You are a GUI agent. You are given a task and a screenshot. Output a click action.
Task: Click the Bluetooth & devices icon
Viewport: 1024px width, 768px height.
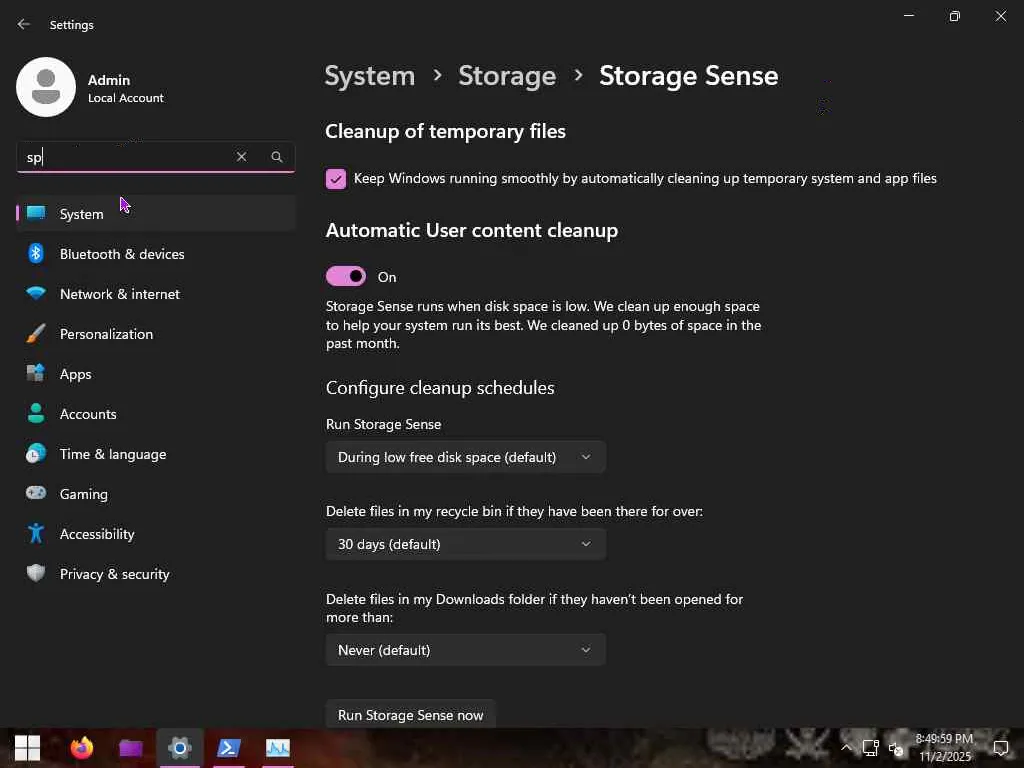pos(36,254)
